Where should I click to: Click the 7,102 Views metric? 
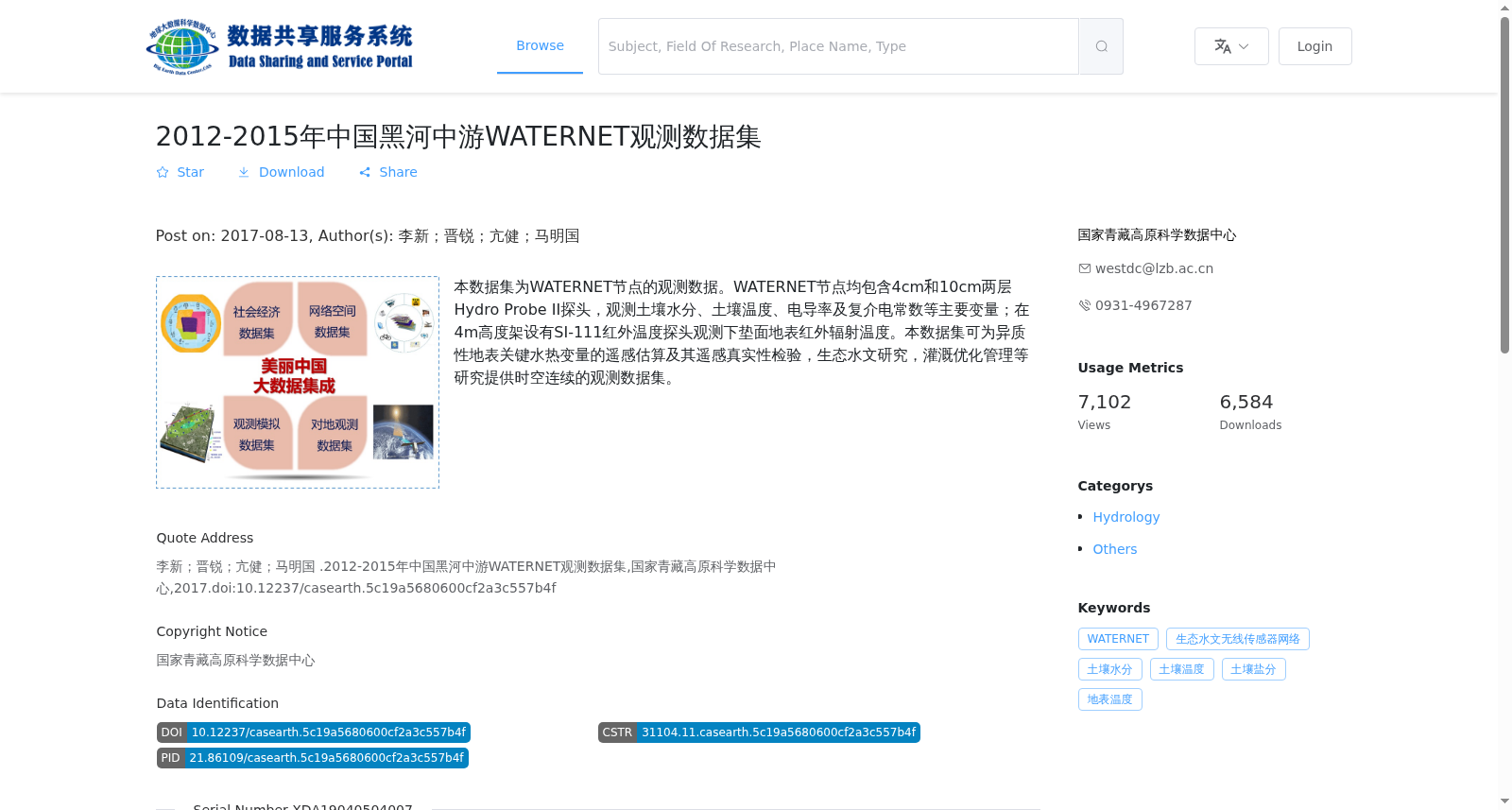[1105, 411]
